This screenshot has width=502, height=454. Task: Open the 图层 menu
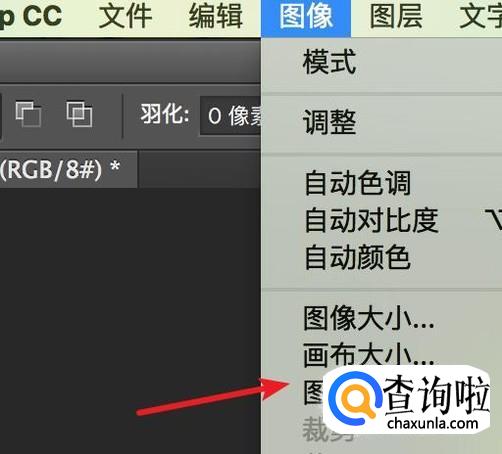(x=396, y=16)
